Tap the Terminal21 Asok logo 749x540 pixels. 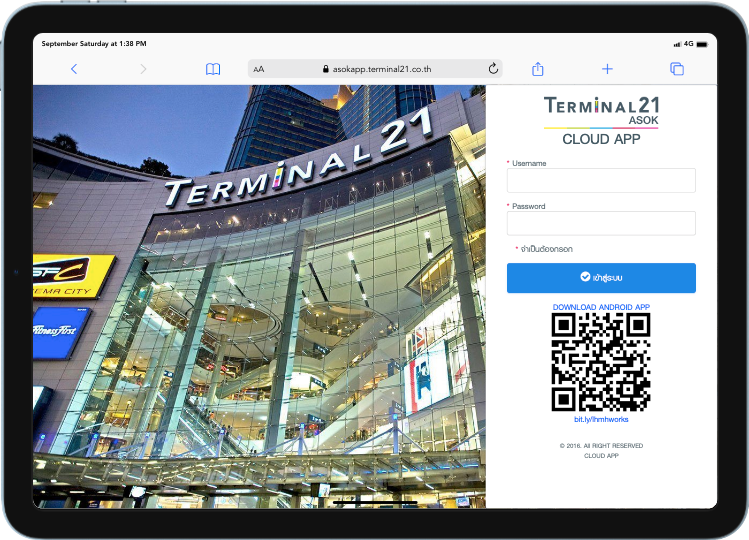point(601,112)
